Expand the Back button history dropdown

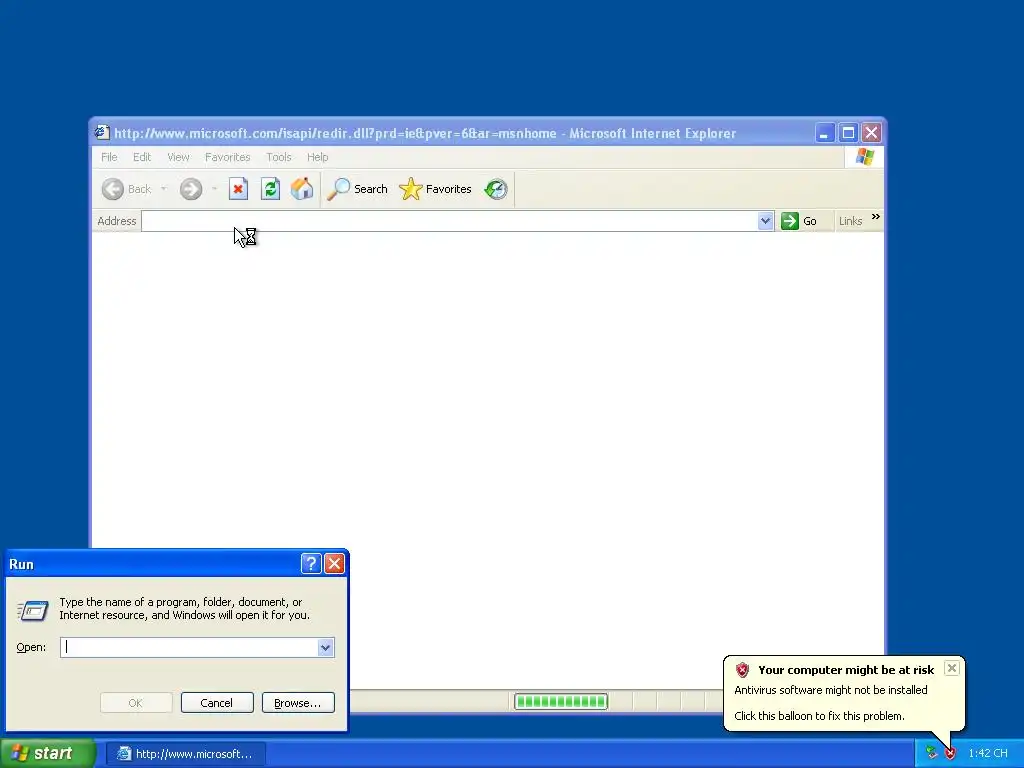pos(163,189)
